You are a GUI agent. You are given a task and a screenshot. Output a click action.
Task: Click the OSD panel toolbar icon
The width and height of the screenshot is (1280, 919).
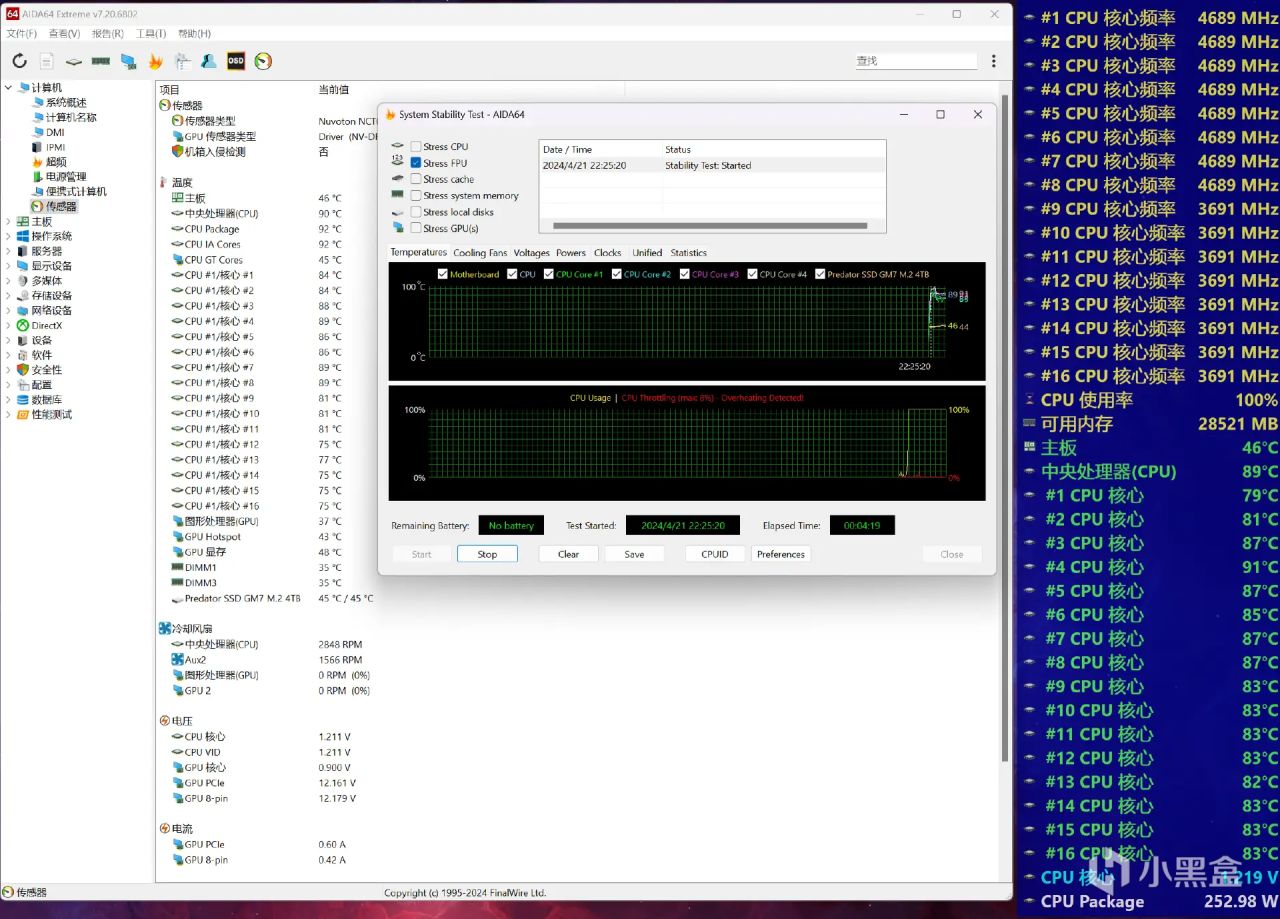pyautogui.click(x=236, y=61)
